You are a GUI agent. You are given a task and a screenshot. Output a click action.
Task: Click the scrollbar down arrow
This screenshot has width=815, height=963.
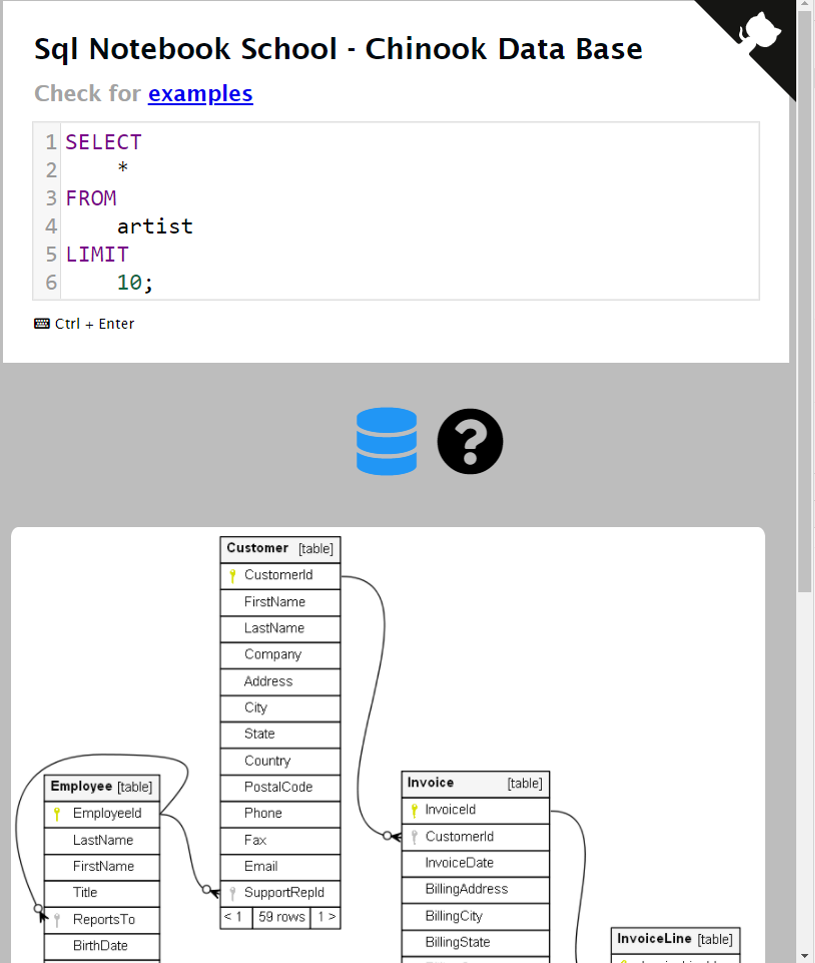805,957
